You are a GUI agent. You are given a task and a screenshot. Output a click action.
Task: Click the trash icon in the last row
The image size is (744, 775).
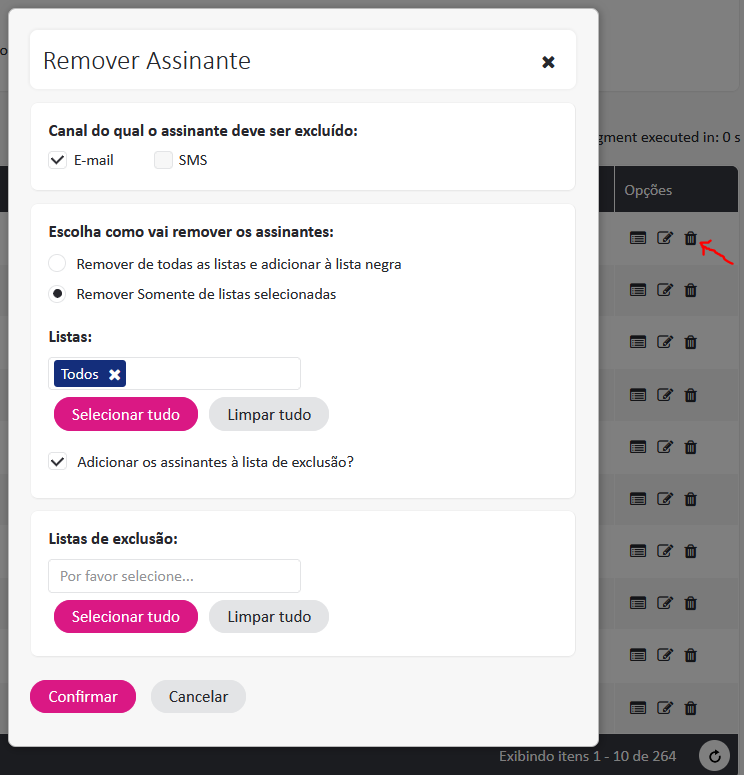(x=690, y=707)
